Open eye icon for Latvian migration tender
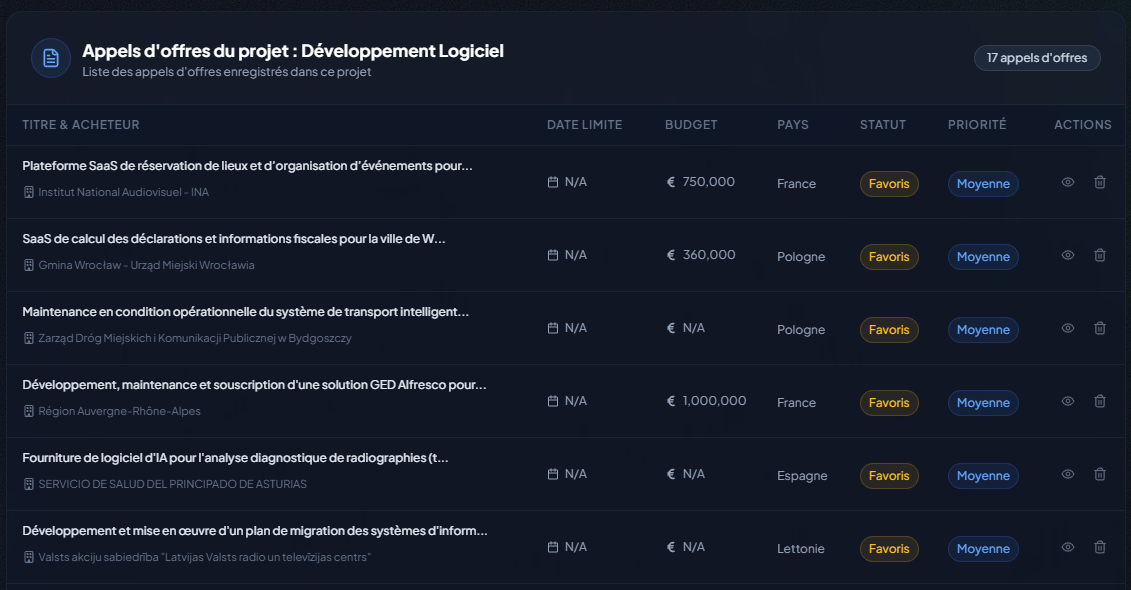The height and width of the screenshot is (590, 1131). coord(1068,548)
